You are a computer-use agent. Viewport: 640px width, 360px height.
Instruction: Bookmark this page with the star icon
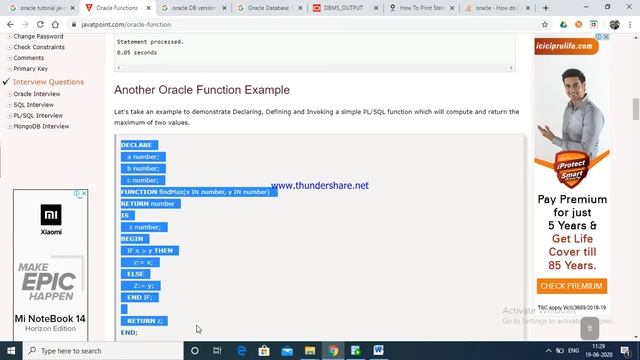544,24
